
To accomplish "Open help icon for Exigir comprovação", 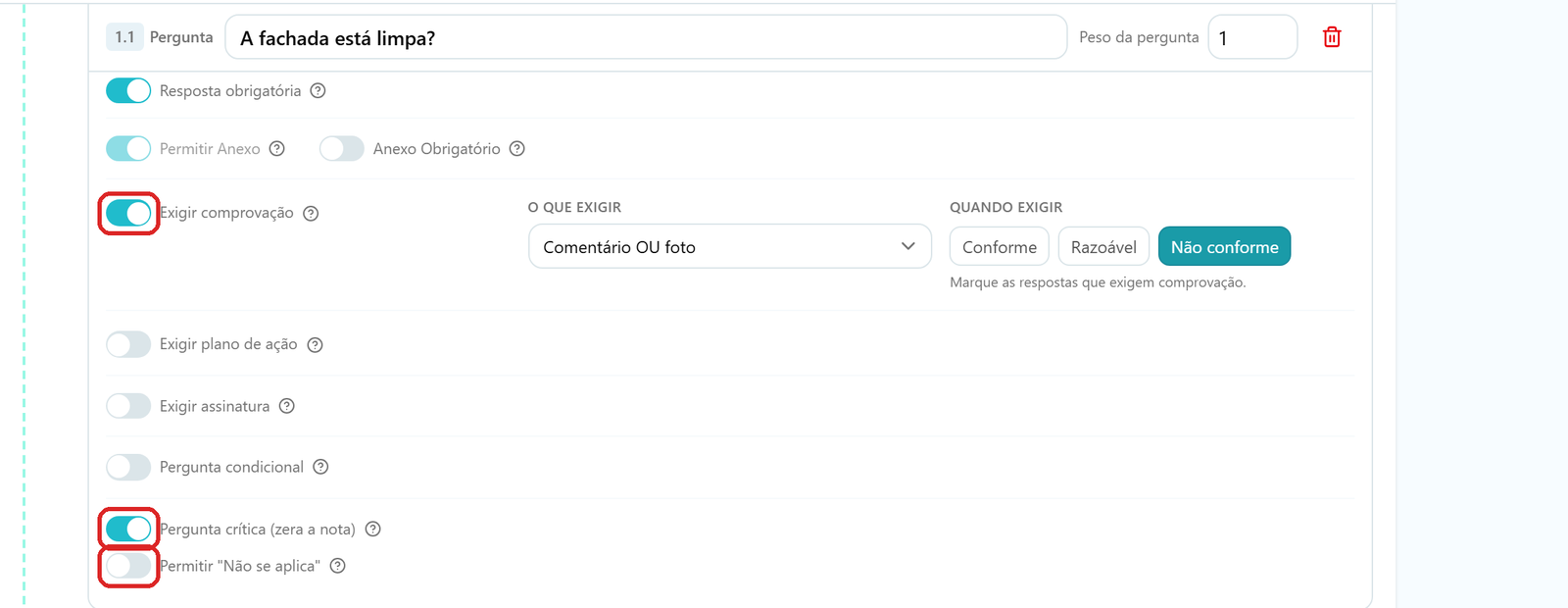I will (x=311, y=213).
